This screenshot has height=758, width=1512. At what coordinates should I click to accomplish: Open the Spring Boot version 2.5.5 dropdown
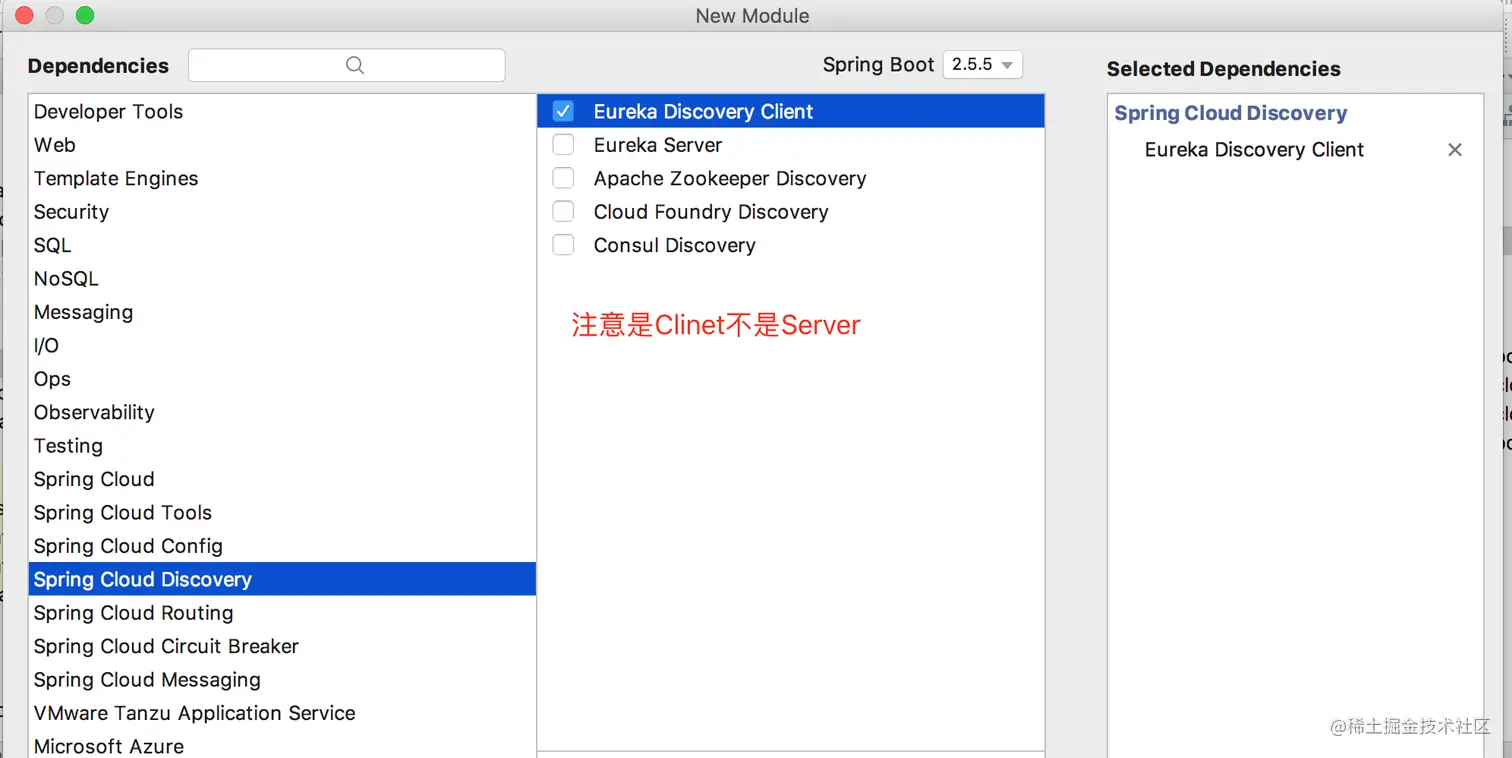click(983, 65)
